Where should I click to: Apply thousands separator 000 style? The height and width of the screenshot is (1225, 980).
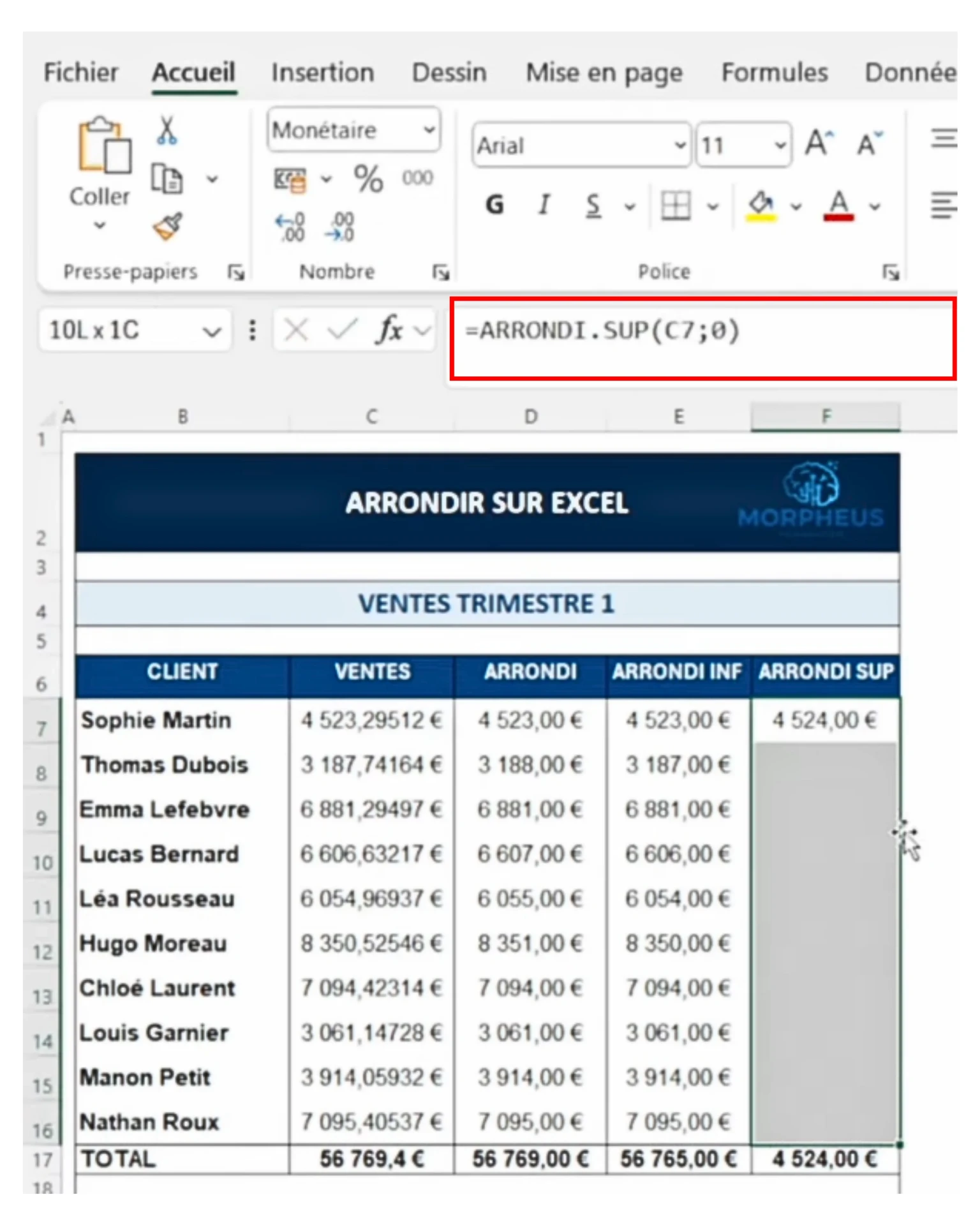417,178
